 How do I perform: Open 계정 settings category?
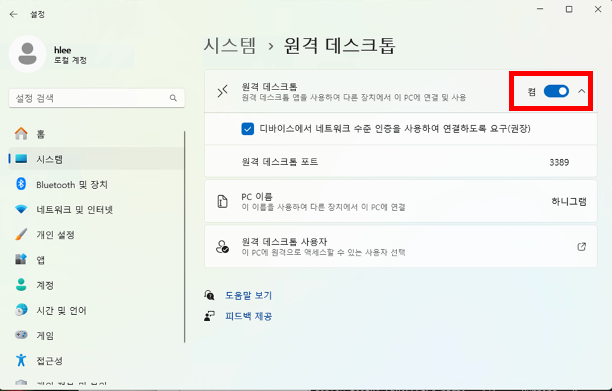point(96,285)
